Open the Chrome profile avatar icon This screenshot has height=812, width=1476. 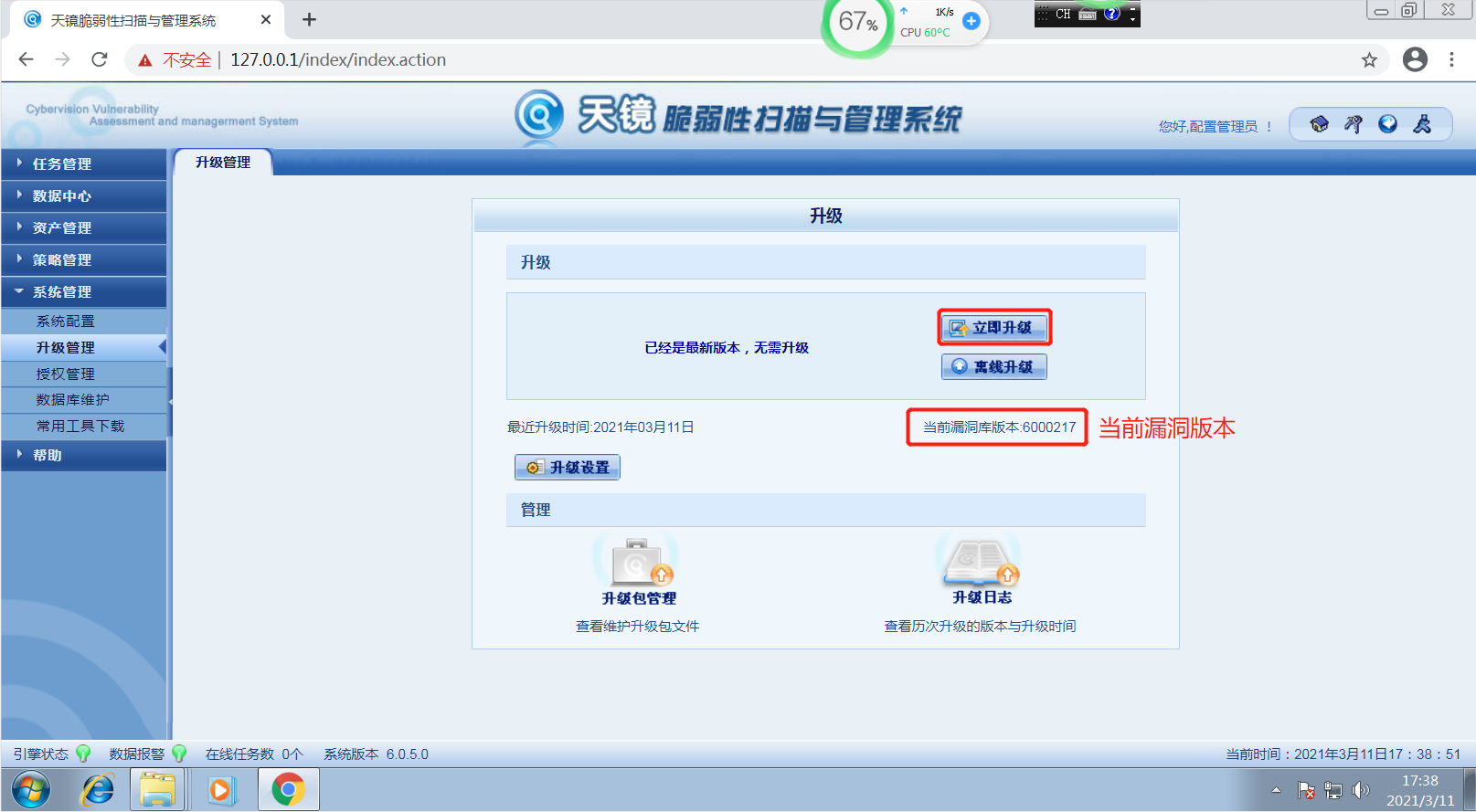pyautogui.click(x=1415, y=59)
